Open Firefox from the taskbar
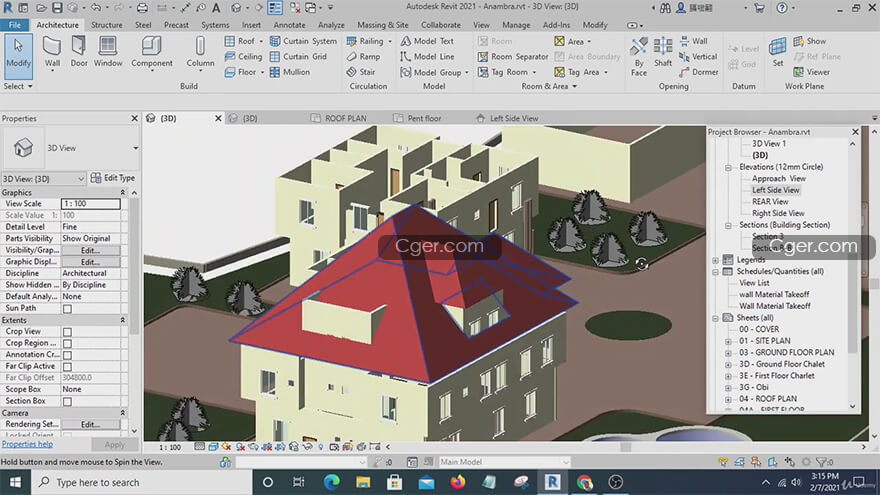Viewport: 880px width, 495px height. [457, 483]
